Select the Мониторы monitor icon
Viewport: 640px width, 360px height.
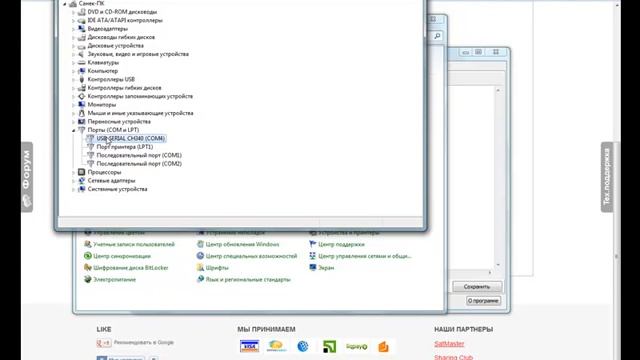tap(82, 104)
